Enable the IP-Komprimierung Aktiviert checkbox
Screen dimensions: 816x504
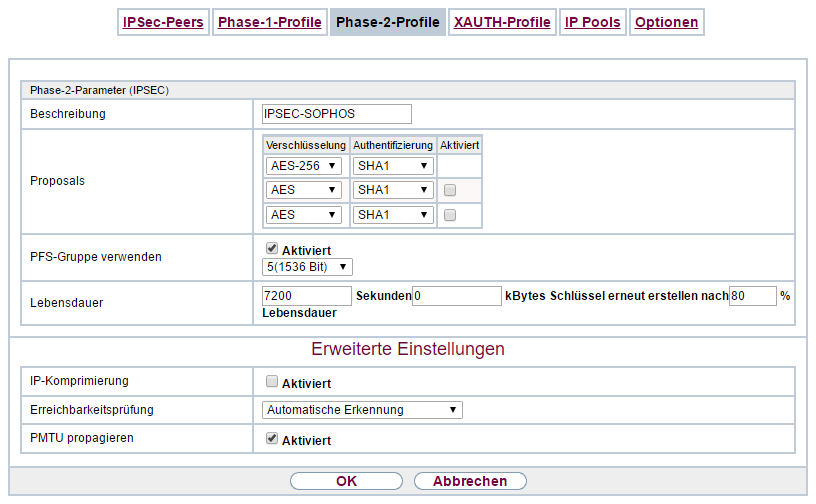click(272, 382)
